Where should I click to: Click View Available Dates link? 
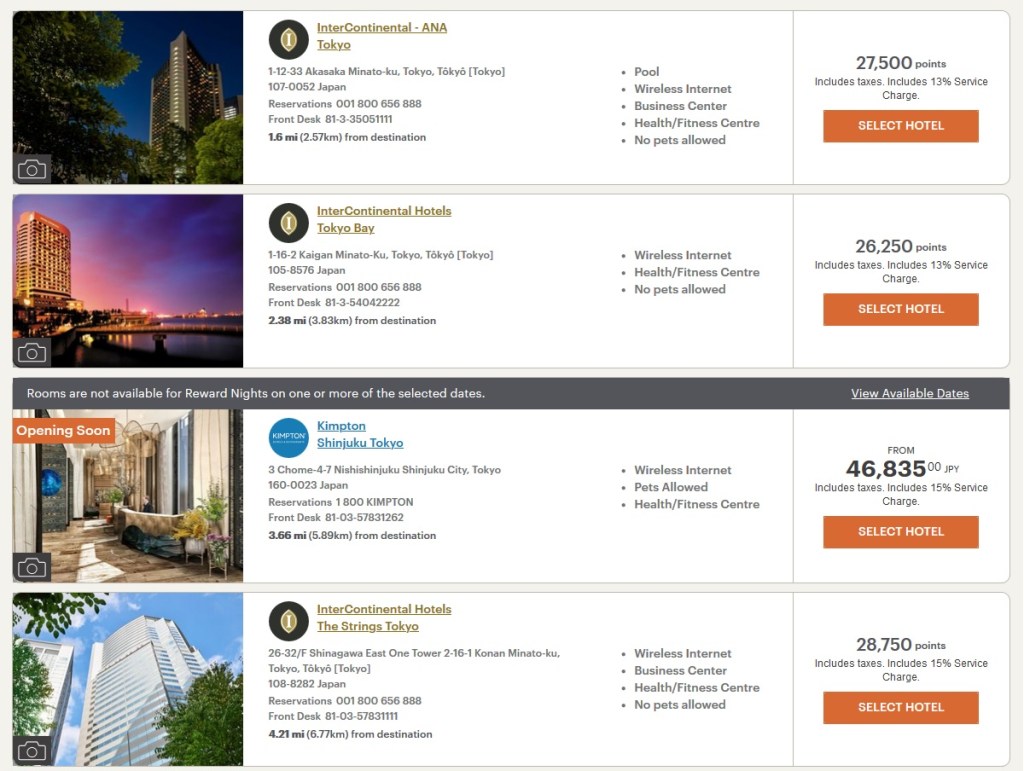(909, 393)
